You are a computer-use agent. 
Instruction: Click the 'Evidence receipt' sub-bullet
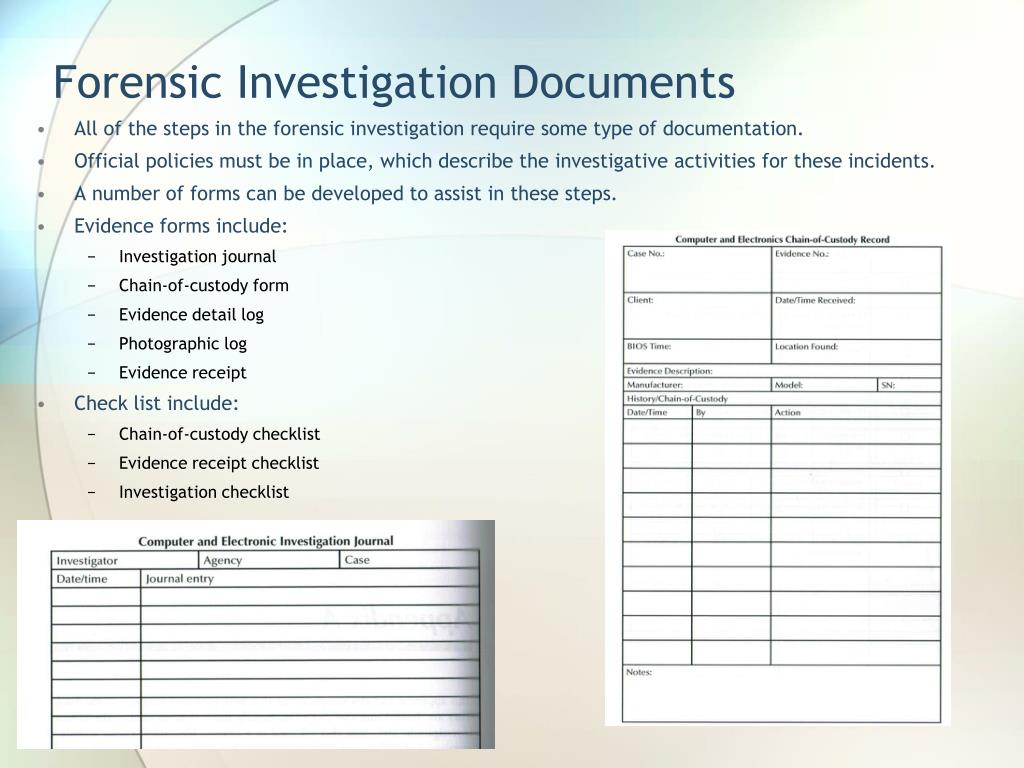(x=182, y=372)
